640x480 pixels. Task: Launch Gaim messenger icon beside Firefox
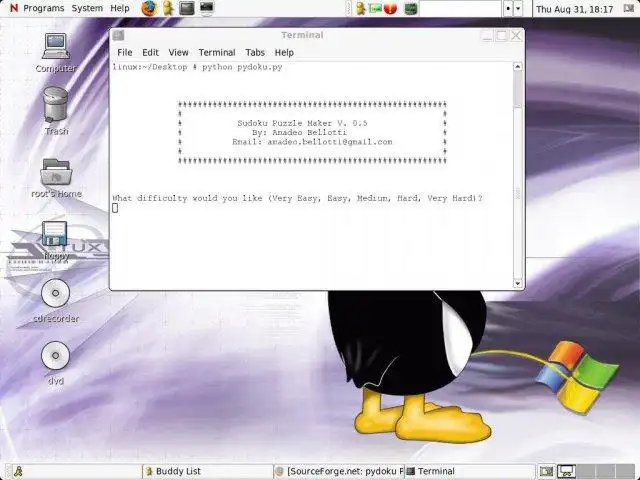pyautogui.click(x=168, y=8)
